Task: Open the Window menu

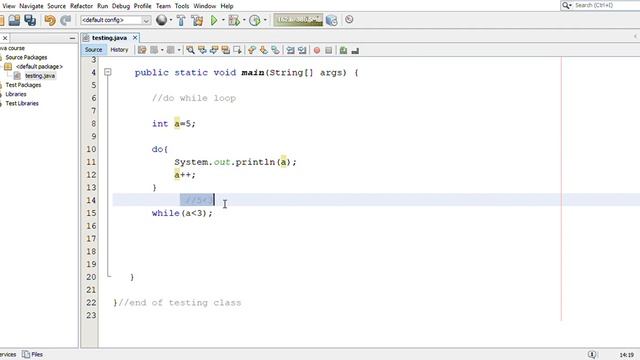Action: click(x=204, y=6)
